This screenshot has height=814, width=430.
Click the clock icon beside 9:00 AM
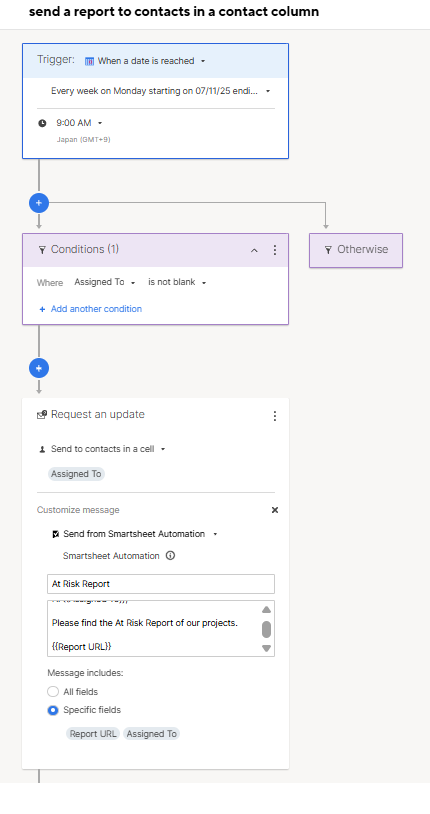[42, 123]
